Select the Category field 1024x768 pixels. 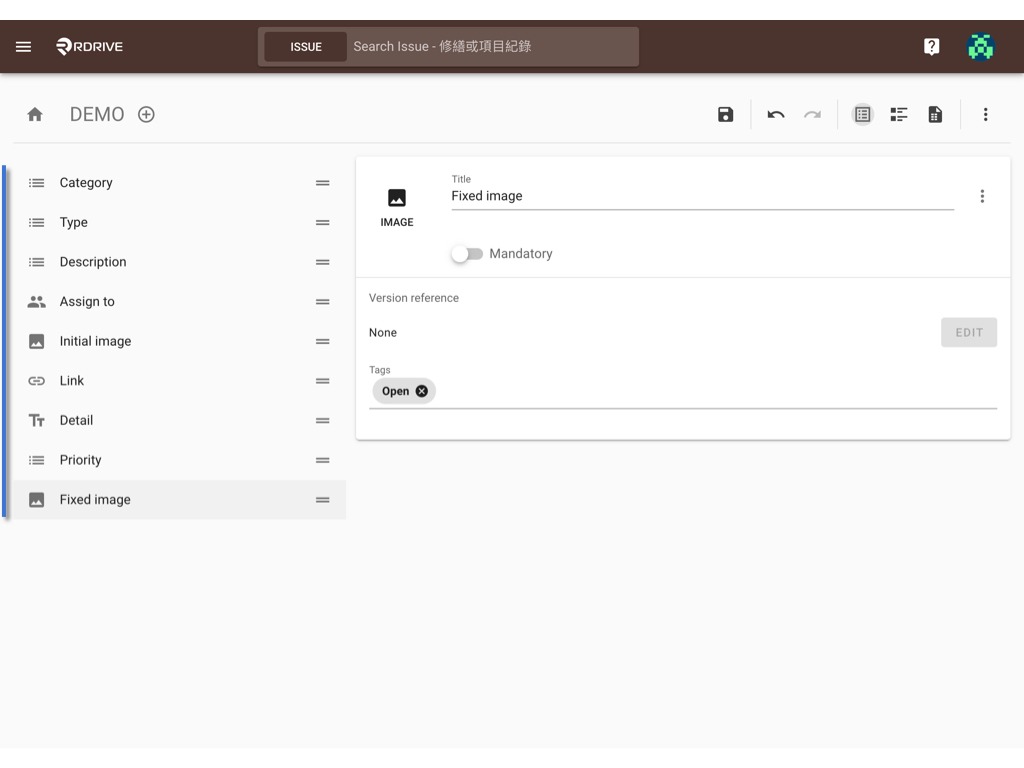179,183
